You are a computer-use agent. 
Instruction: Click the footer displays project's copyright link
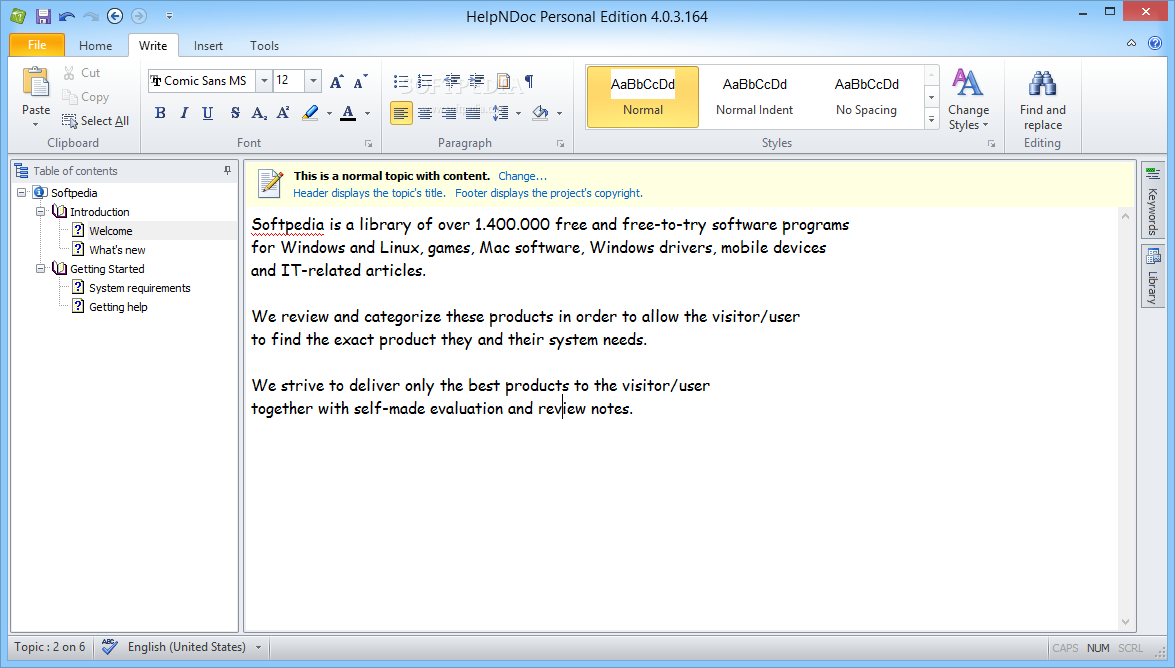(x=549, y=193)
